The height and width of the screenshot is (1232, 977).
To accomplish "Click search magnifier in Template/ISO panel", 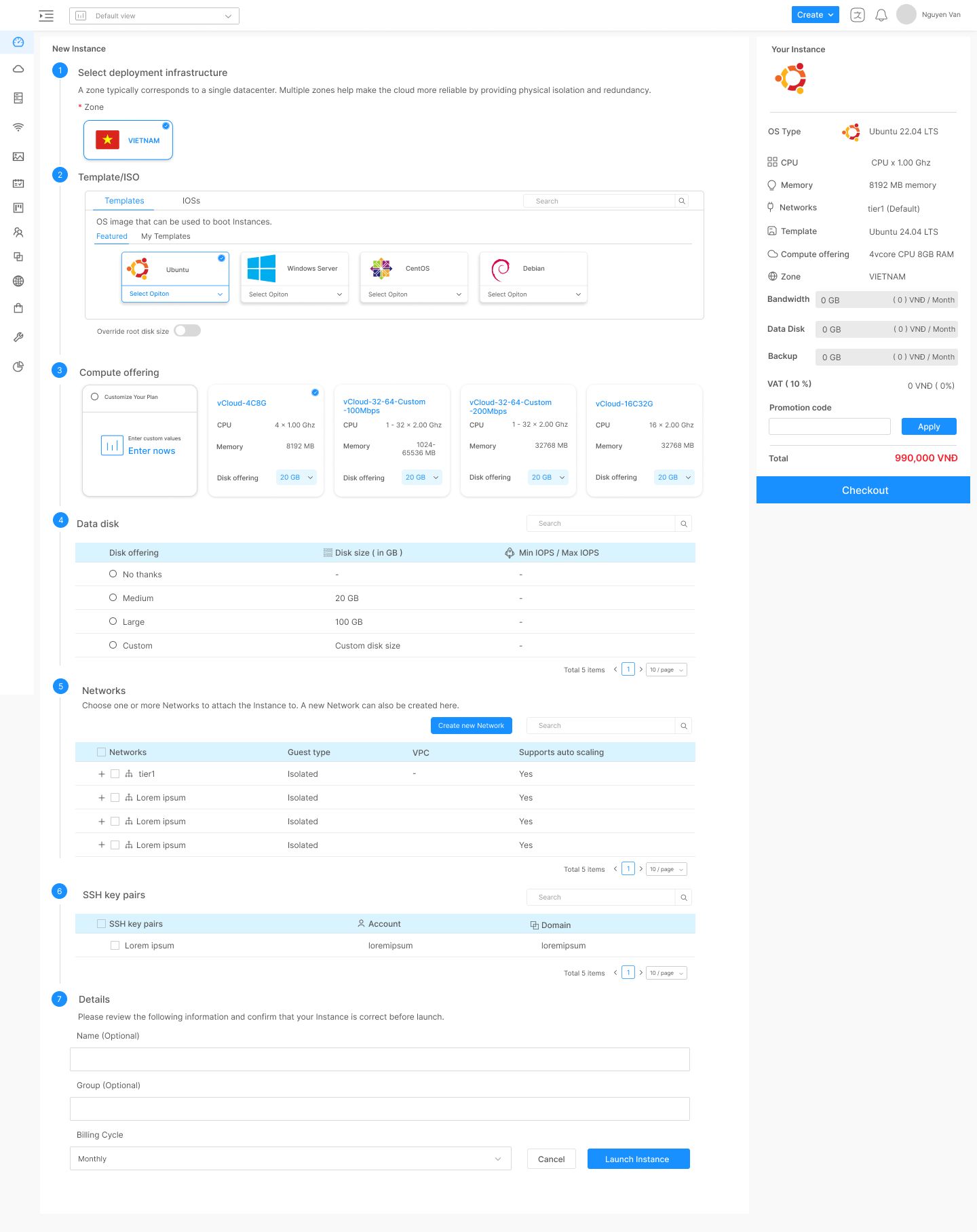I will 683,201.
